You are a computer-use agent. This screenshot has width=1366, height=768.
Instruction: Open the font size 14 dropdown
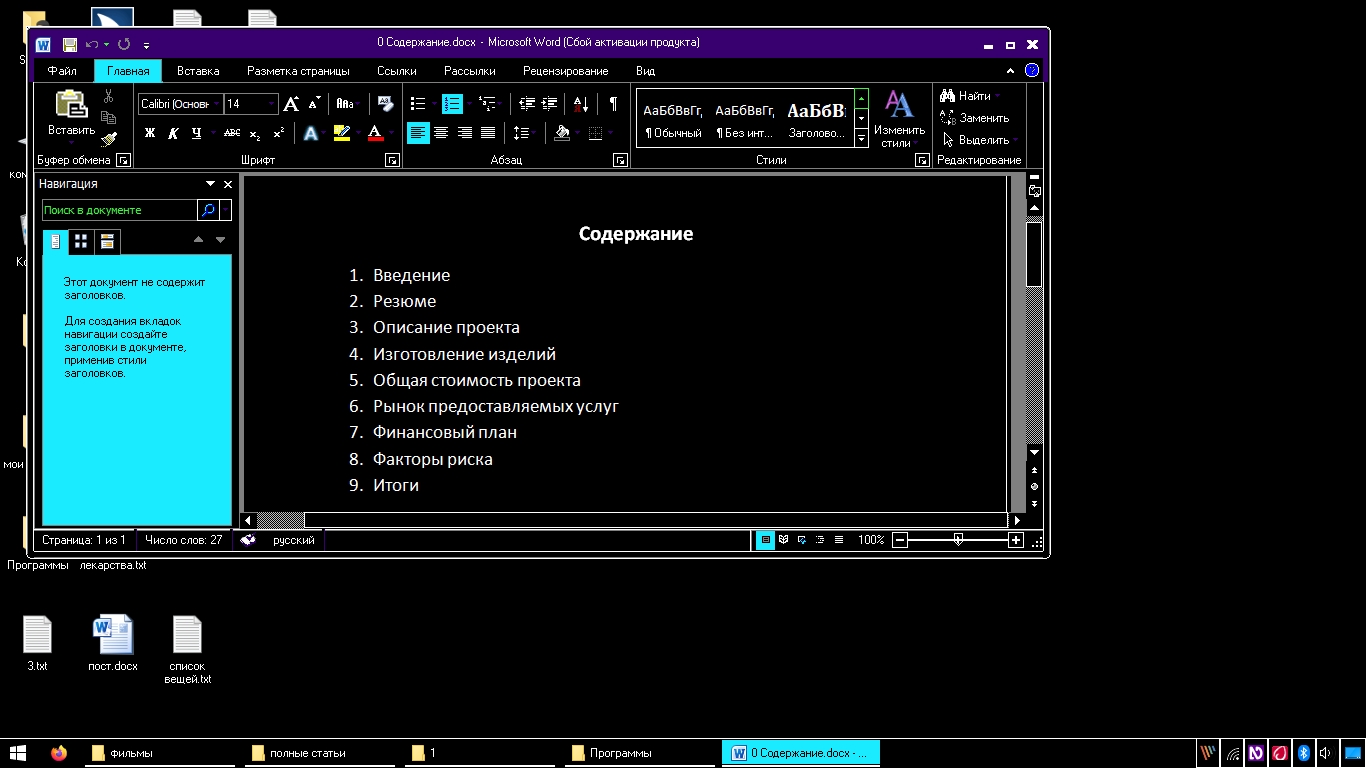pyautogui.click(x=271, y=104)
